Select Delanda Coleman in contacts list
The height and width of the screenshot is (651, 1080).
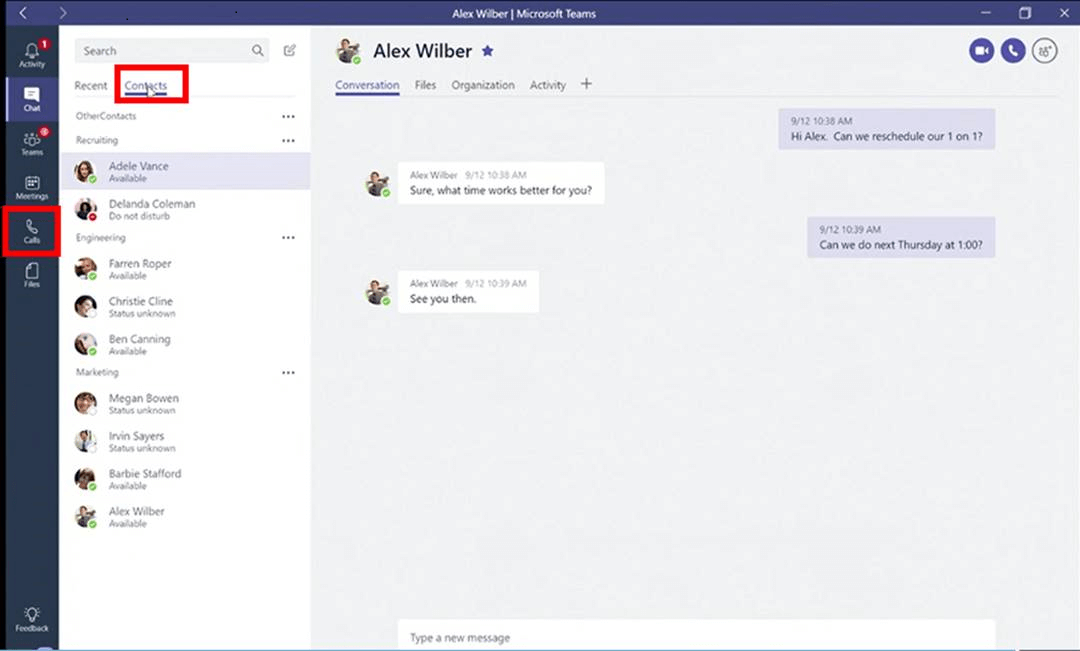tap(152, 209)
